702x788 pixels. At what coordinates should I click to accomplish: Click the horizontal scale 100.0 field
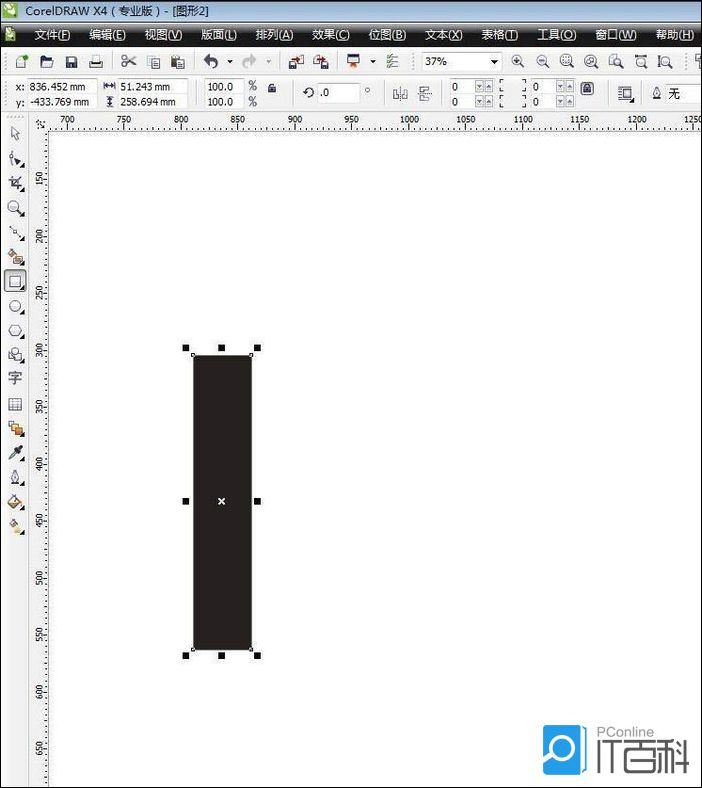224,86
